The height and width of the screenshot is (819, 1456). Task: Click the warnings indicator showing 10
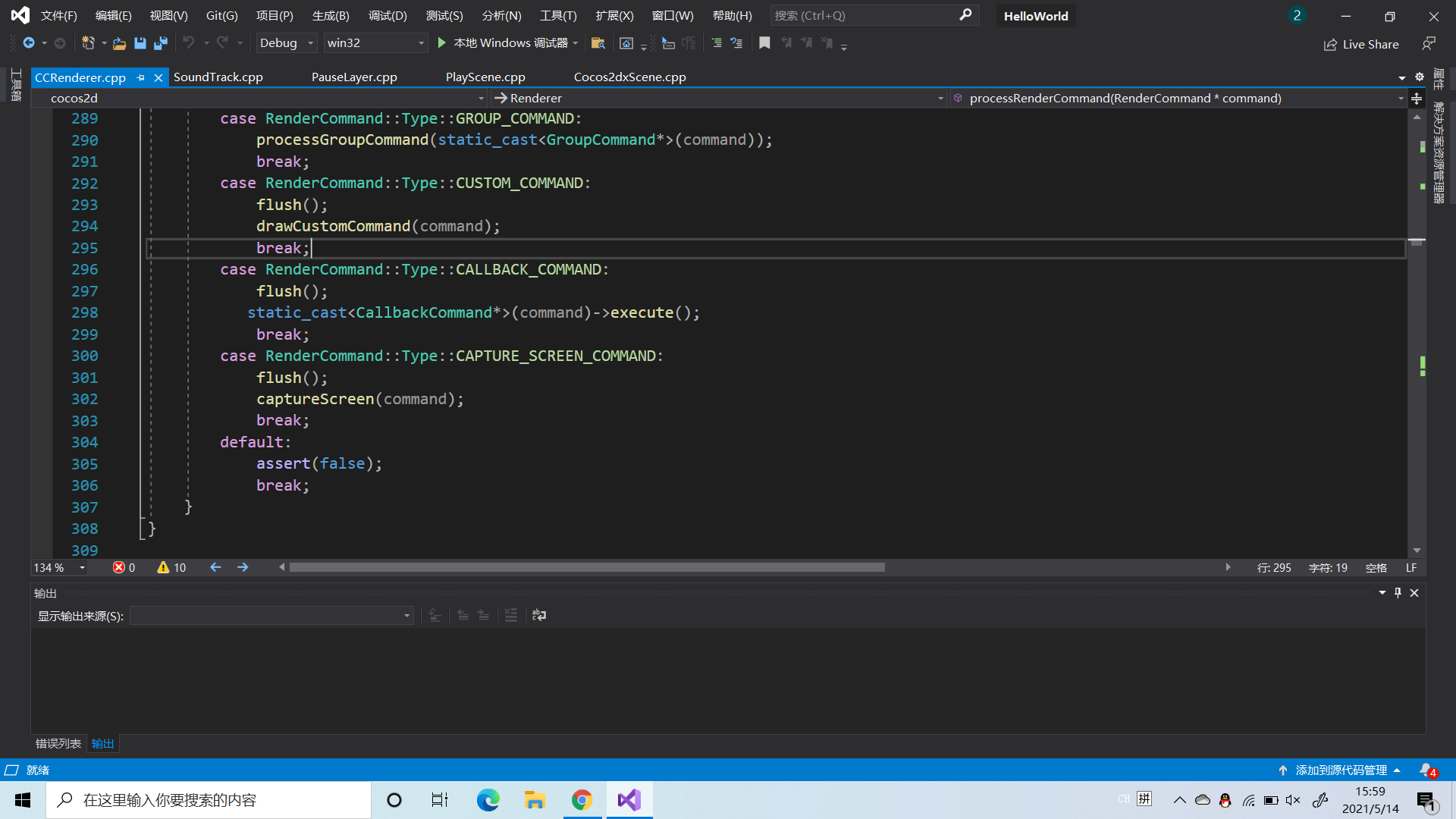(x=171, y=567)
